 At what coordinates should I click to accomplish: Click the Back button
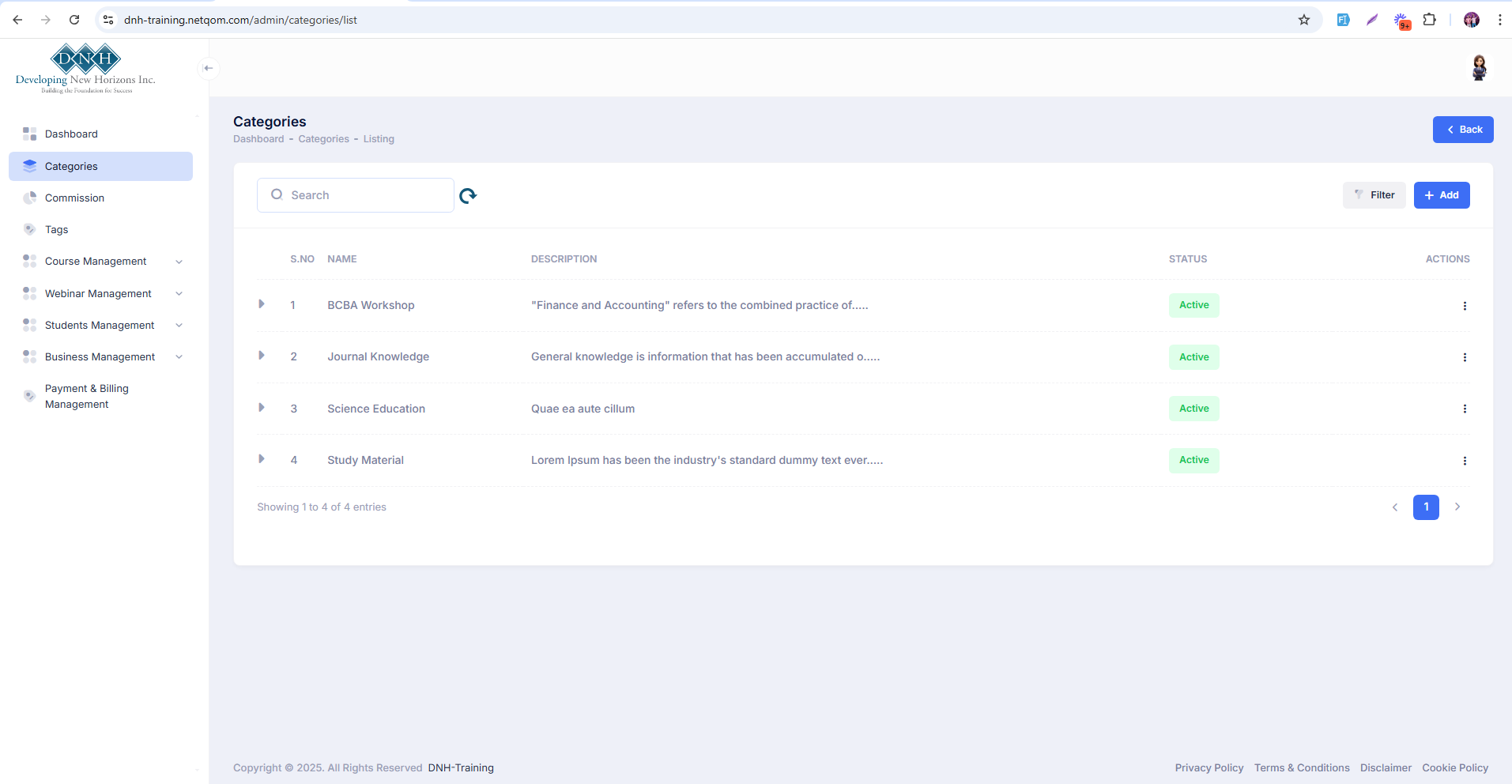pos(1463,130)
